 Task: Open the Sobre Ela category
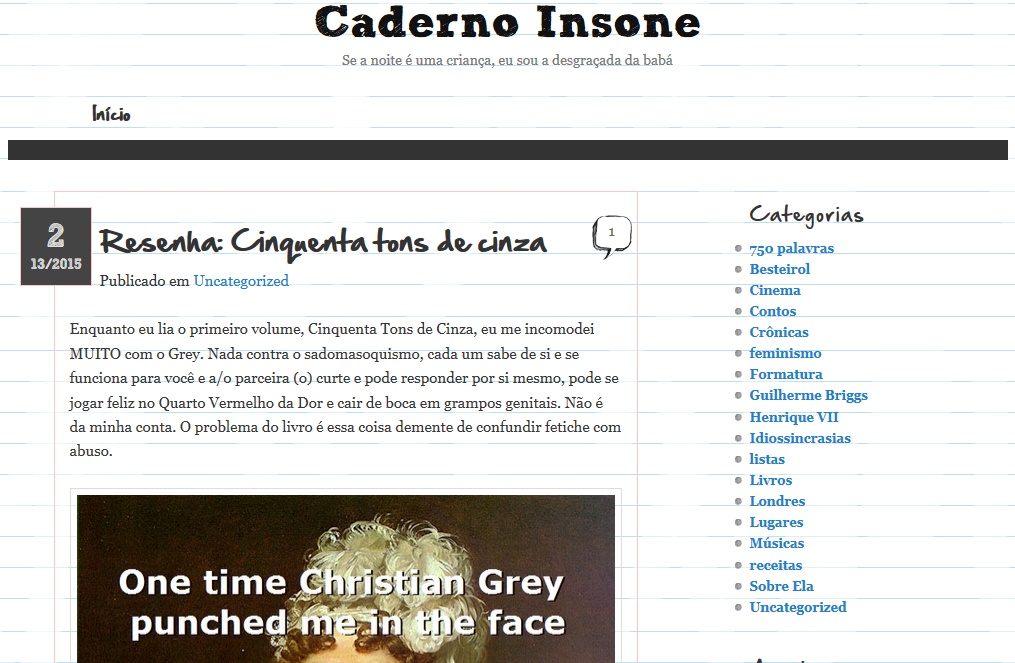click(x=781, y=586)
